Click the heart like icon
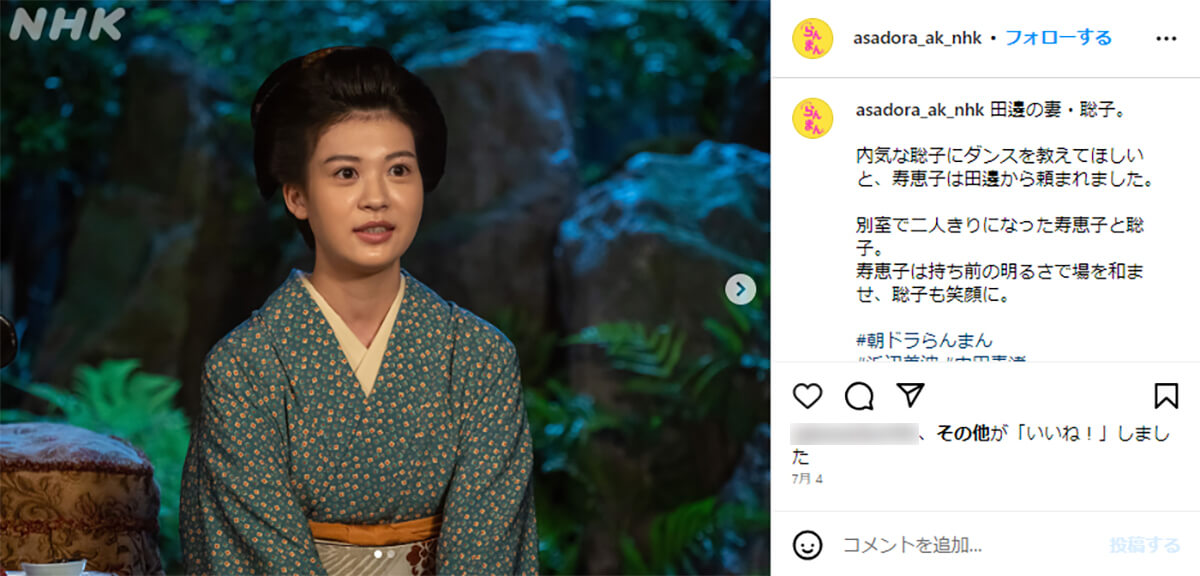The image size is (1200, 576). (x=807, y=396)
